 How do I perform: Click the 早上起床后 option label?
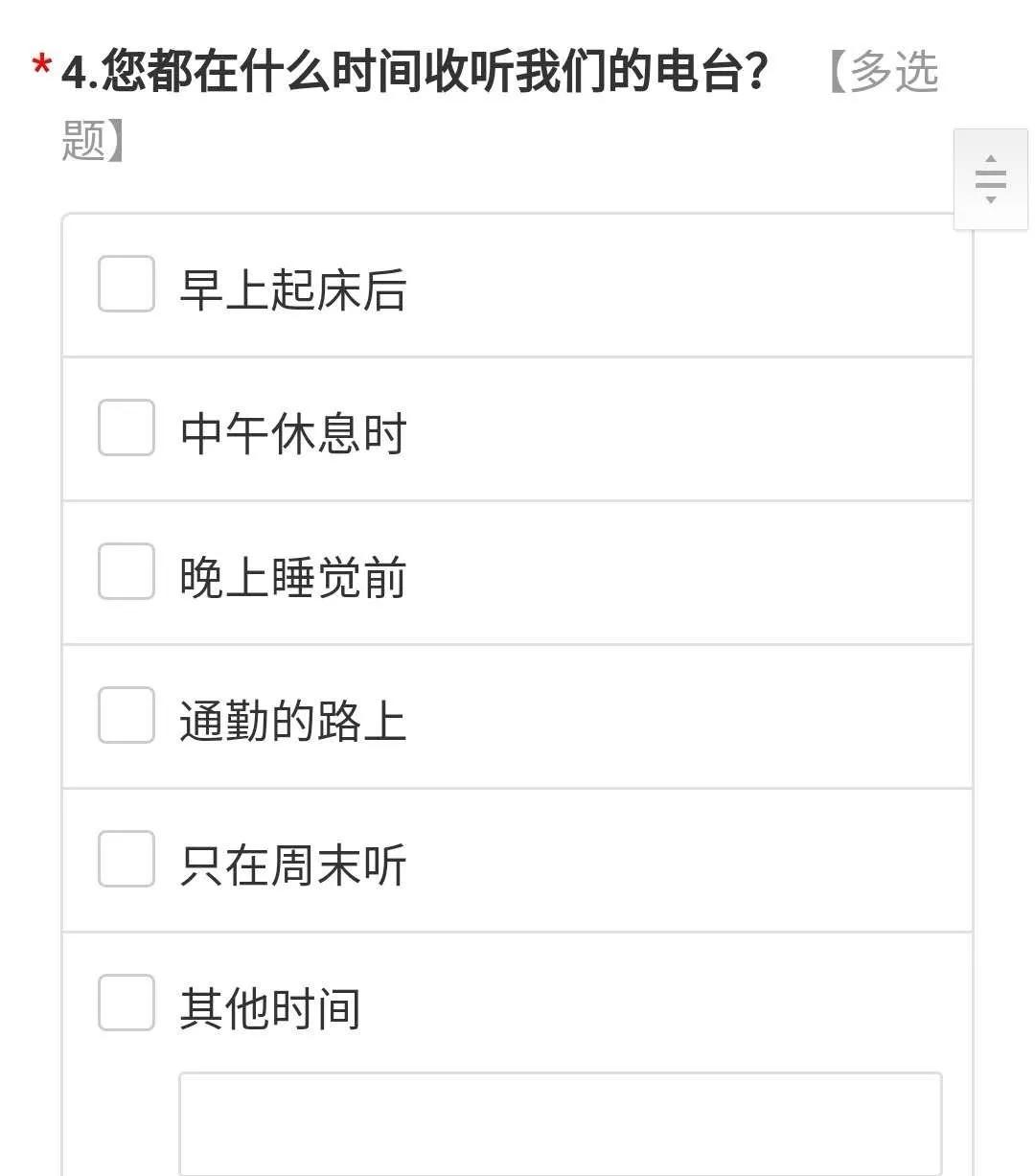coord(293,289)
